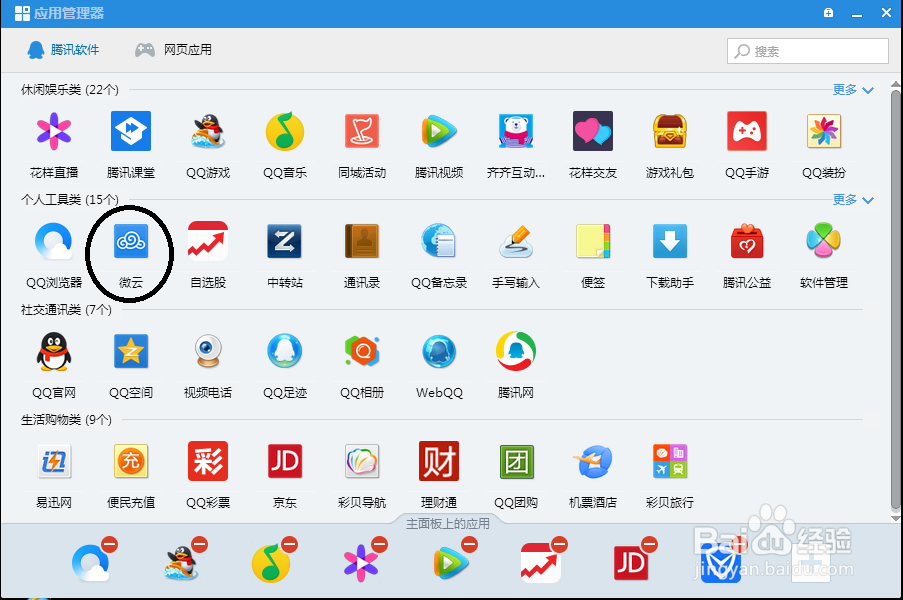
Task: Open QQ游戏 in the 休闲娱乐类 row
Action: pos(208,131)
